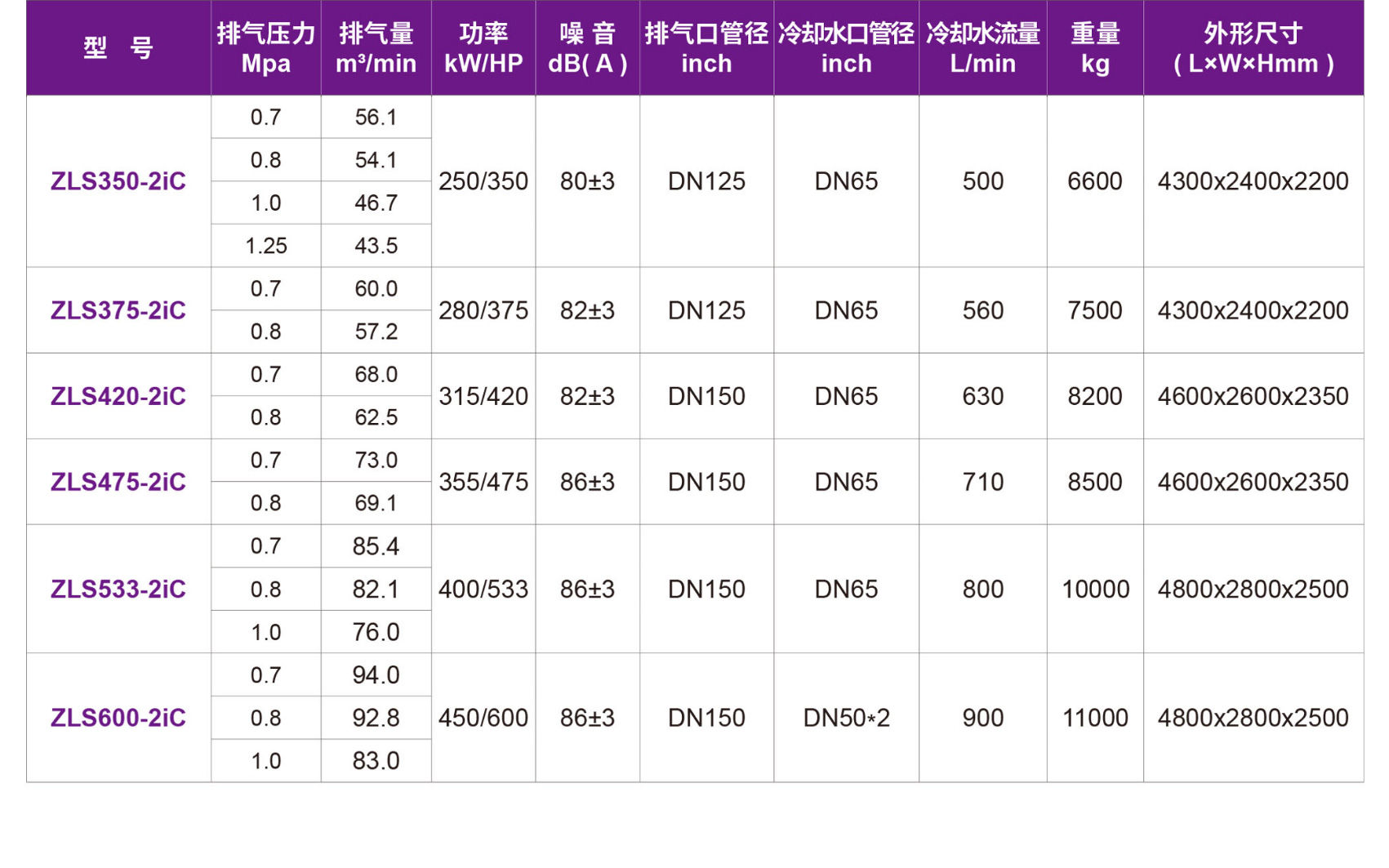Click the 800 cooling water flow value
Image resolution: width=1389 pixels, height=868 pixels.
click(983, 589)
